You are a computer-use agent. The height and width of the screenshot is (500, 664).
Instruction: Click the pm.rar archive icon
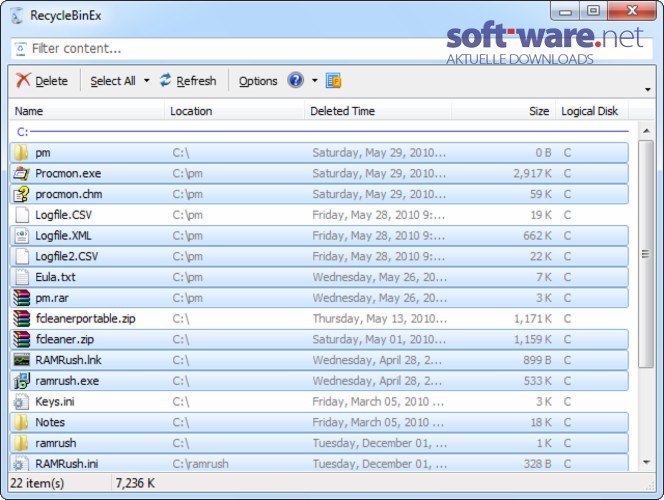tap(22, 298)
